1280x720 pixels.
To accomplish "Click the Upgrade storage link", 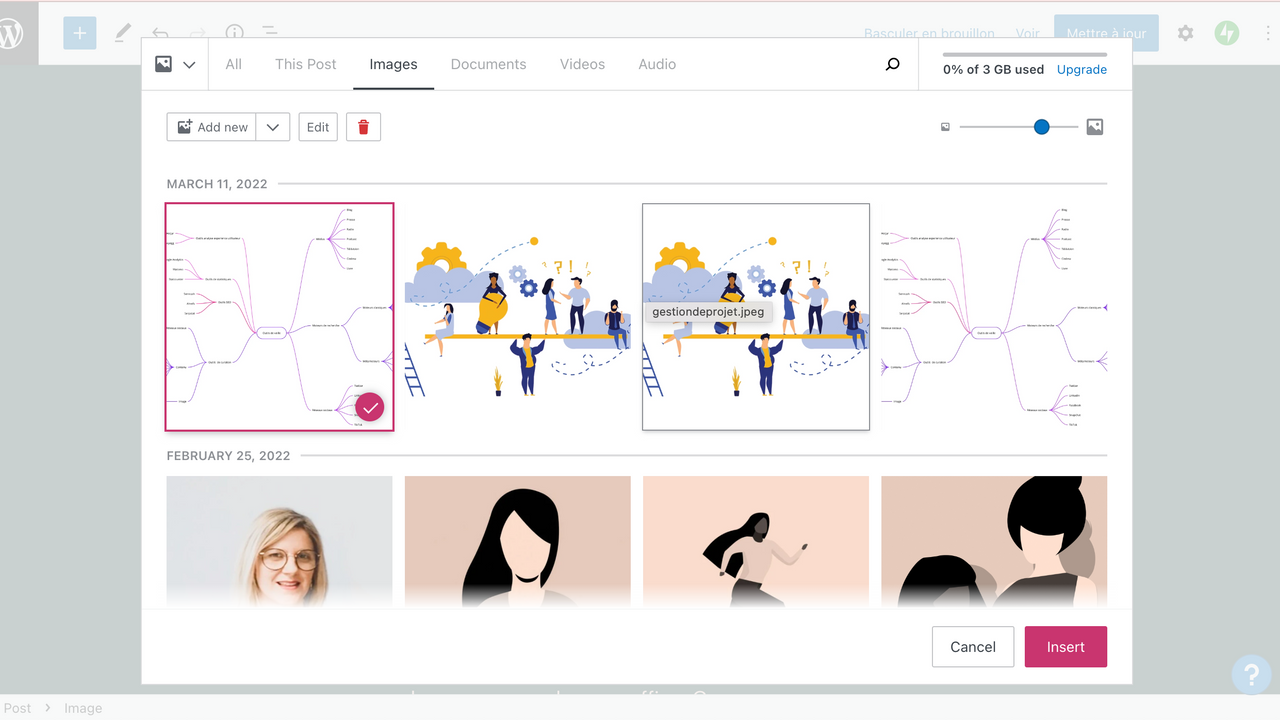I will [1081, 69].
